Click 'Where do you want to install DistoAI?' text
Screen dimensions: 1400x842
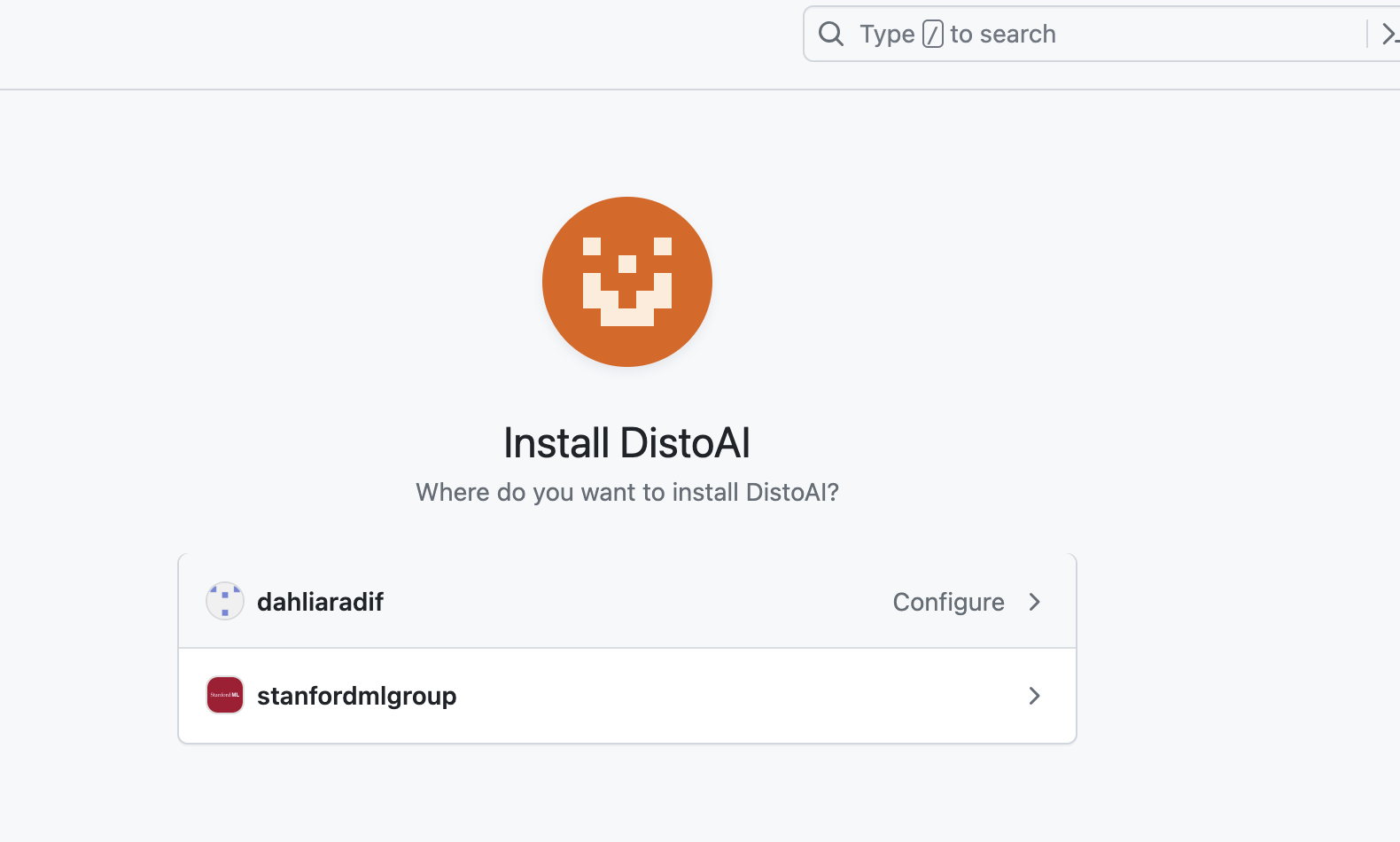(627, 492)
